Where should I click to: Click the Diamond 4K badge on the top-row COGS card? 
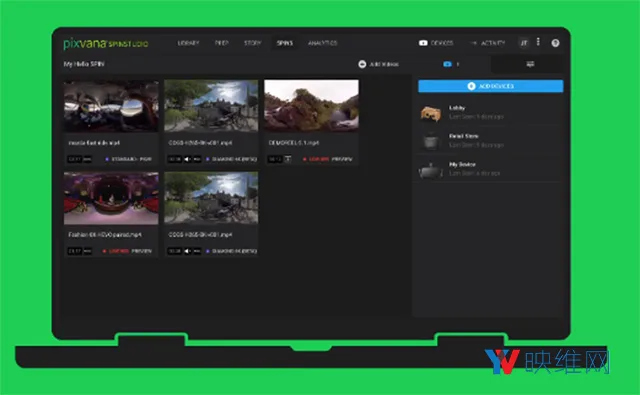click(231, 159)
